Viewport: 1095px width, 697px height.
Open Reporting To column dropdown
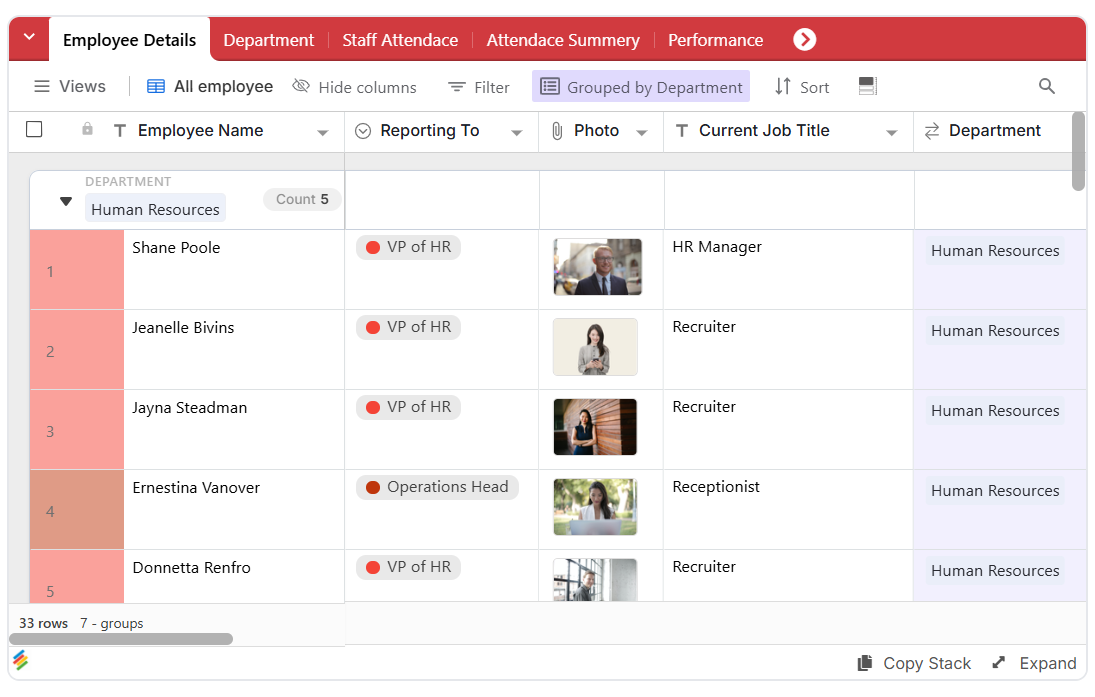click(x=517, y=133)
